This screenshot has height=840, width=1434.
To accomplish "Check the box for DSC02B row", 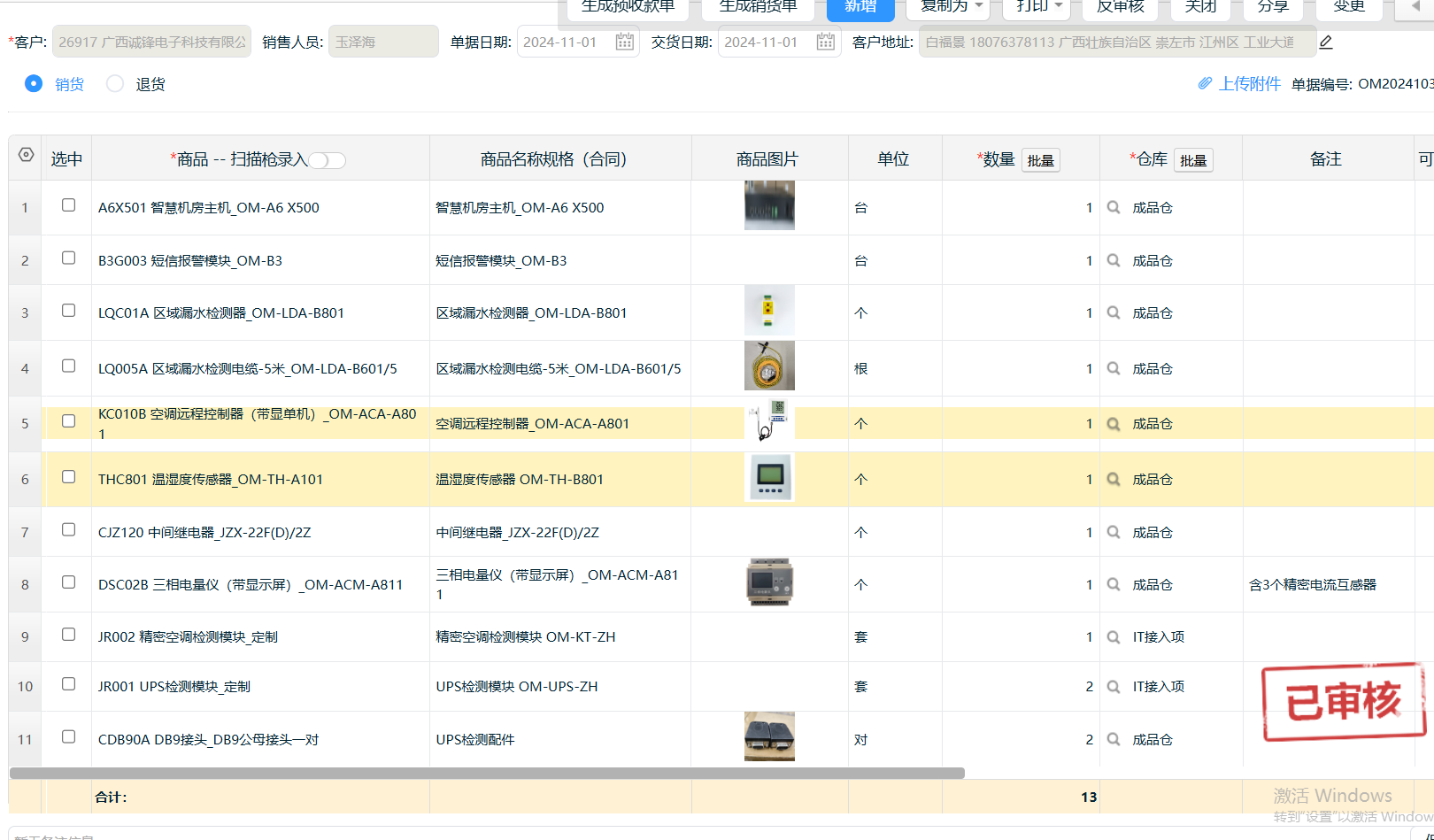I will (x=68, y=582).
